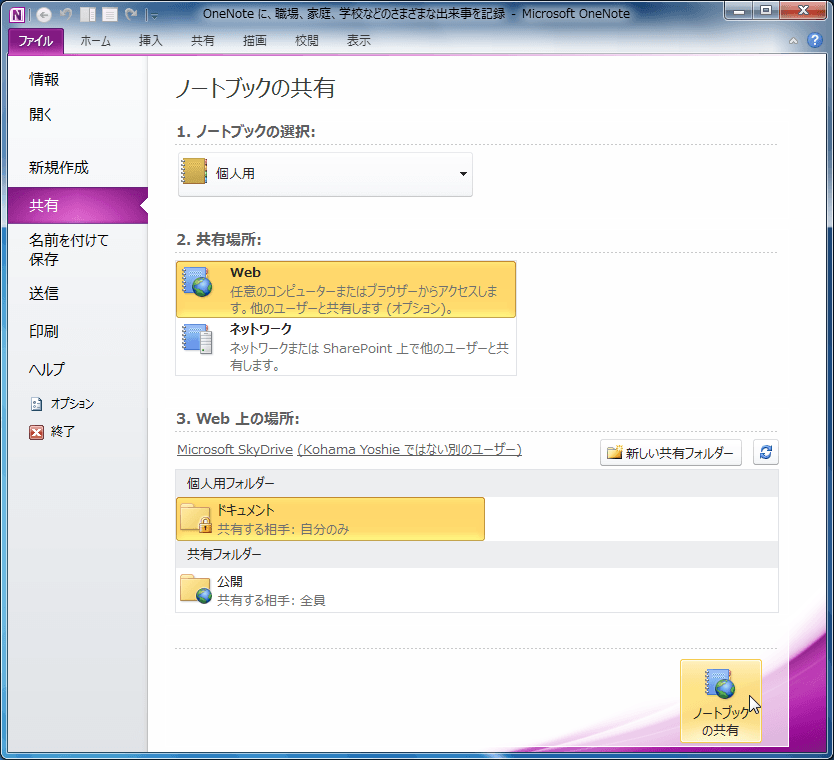Click the Undo icon in the quick access toolbar
834x760 pixels.
coord(66,14)
